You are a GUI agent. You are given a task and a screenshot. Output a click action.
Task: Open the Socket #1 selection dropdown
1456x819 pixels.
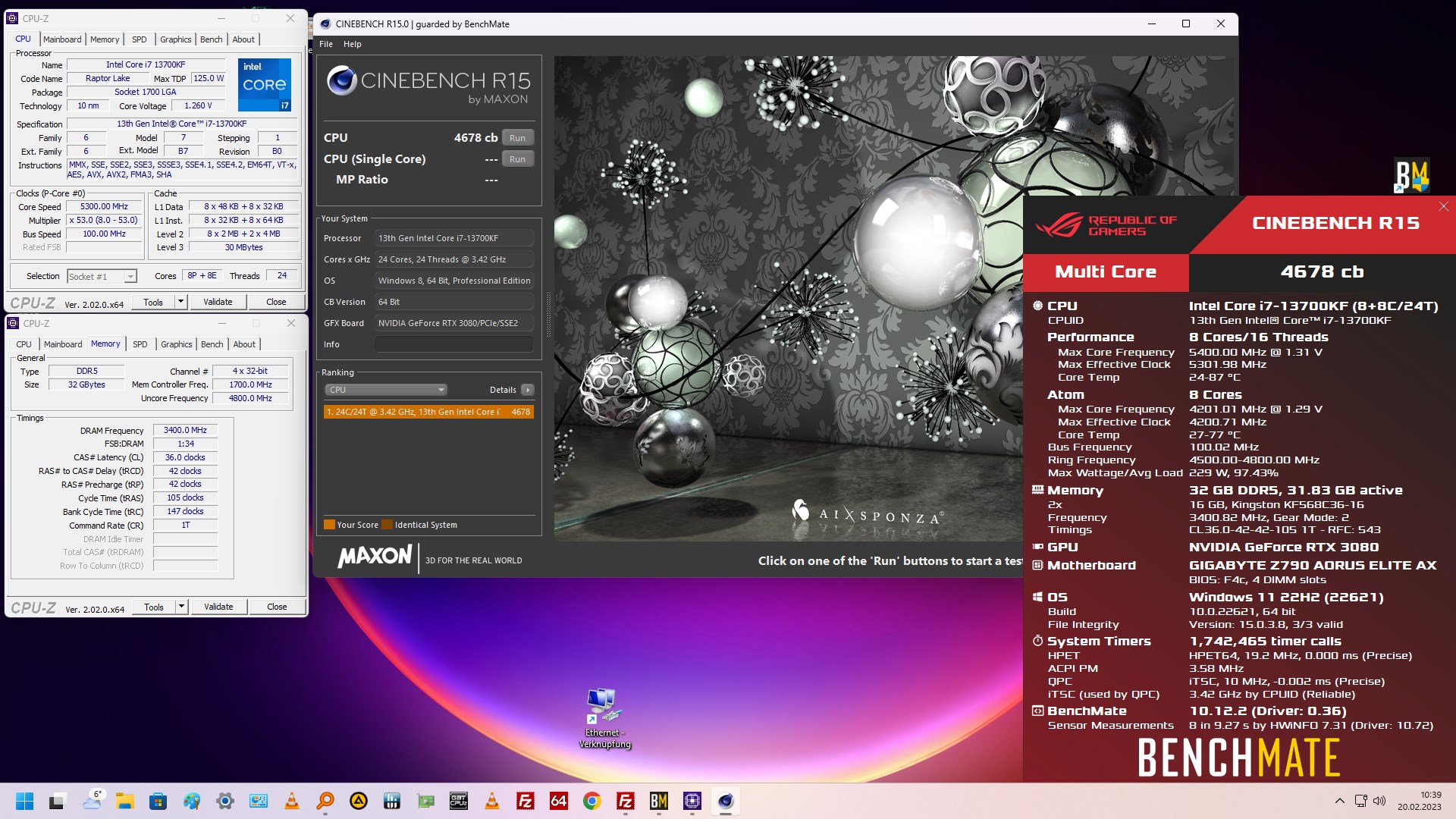pyautogui.click(x=102, y=277)
